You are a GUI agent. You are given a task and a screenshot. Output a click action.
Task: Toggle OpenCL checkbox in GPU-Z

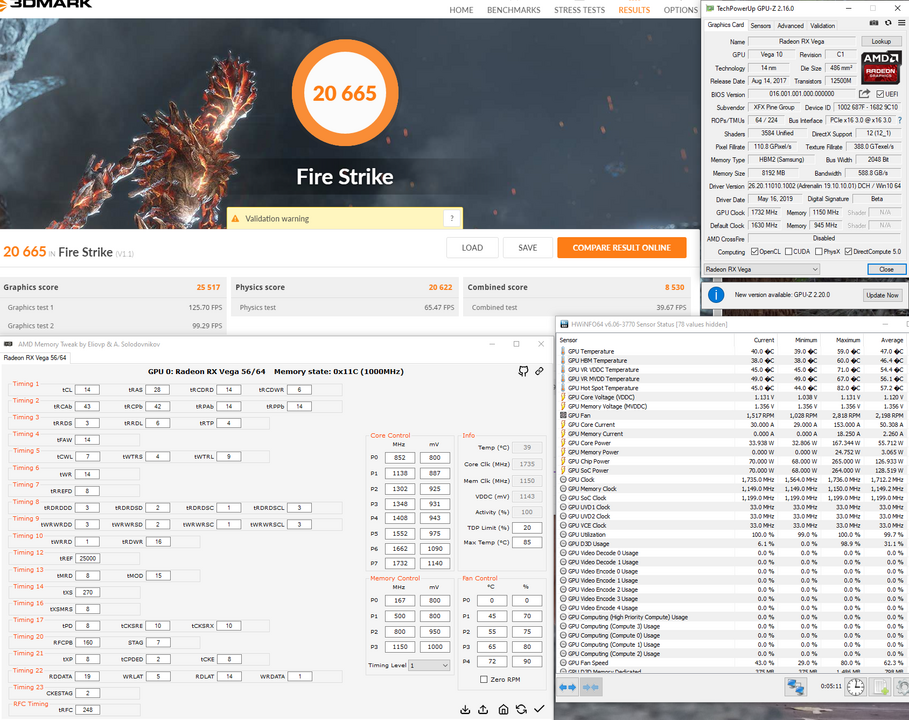[x=754, y=252]
